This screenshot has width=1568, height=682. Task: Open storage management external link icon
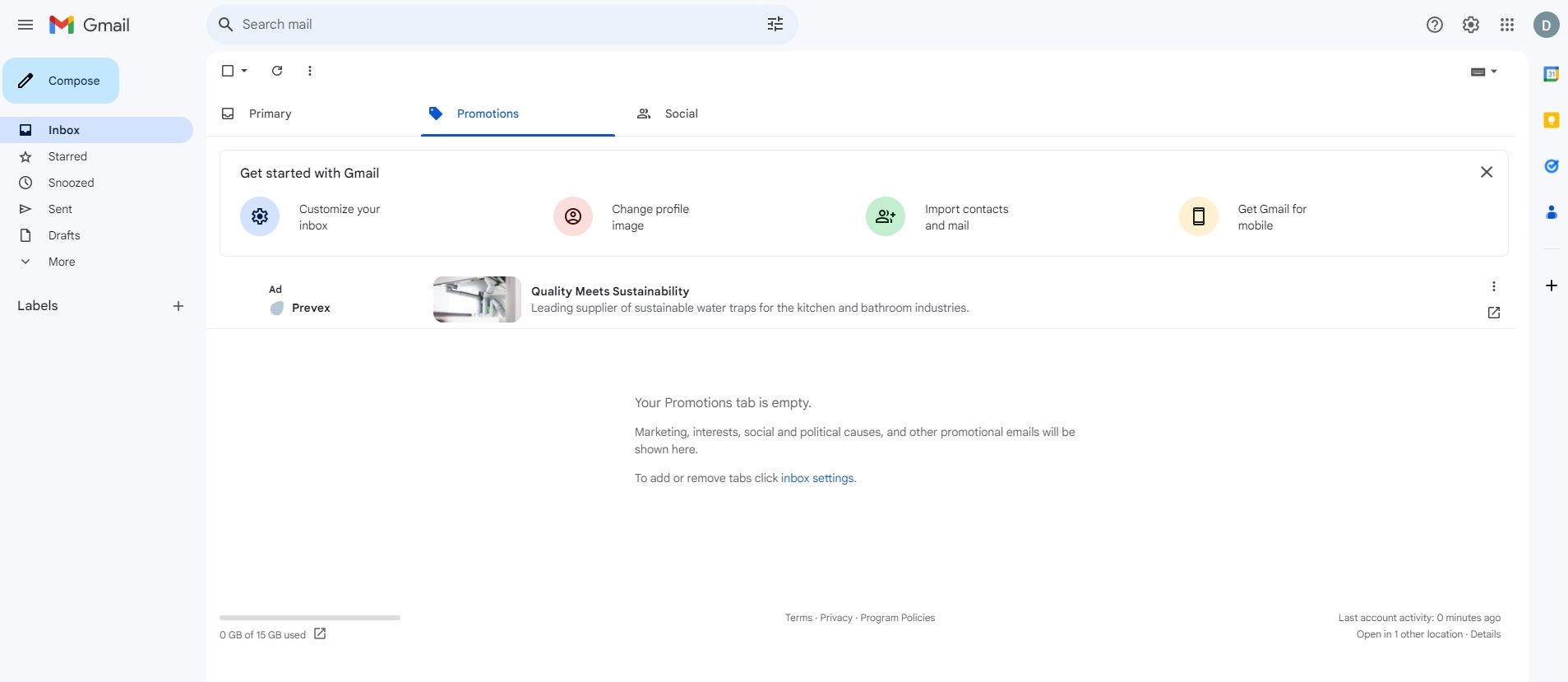(x=320, y=633)
